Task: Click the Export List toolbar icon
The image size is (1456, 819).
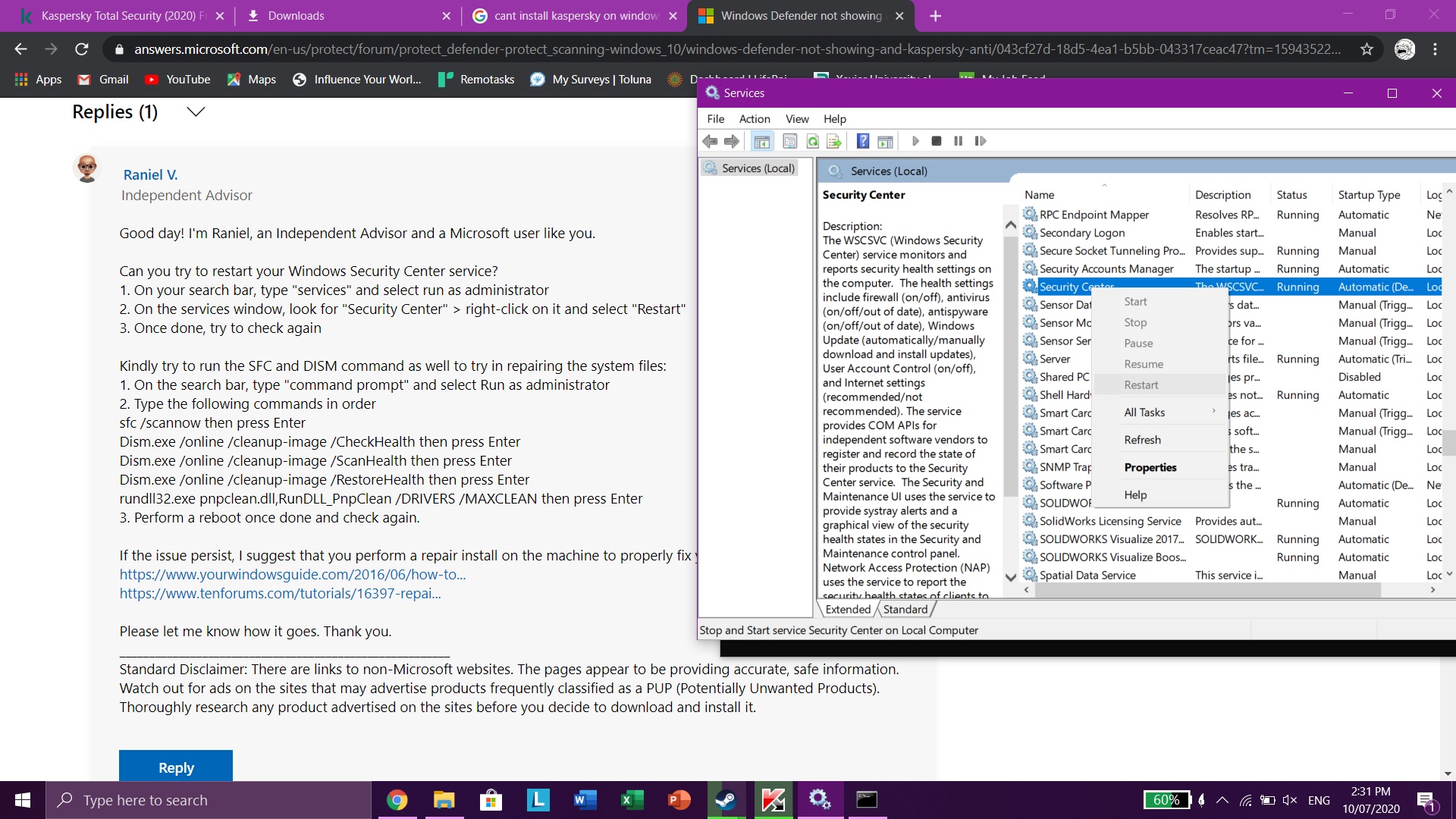Action: [x=834, y=141]
